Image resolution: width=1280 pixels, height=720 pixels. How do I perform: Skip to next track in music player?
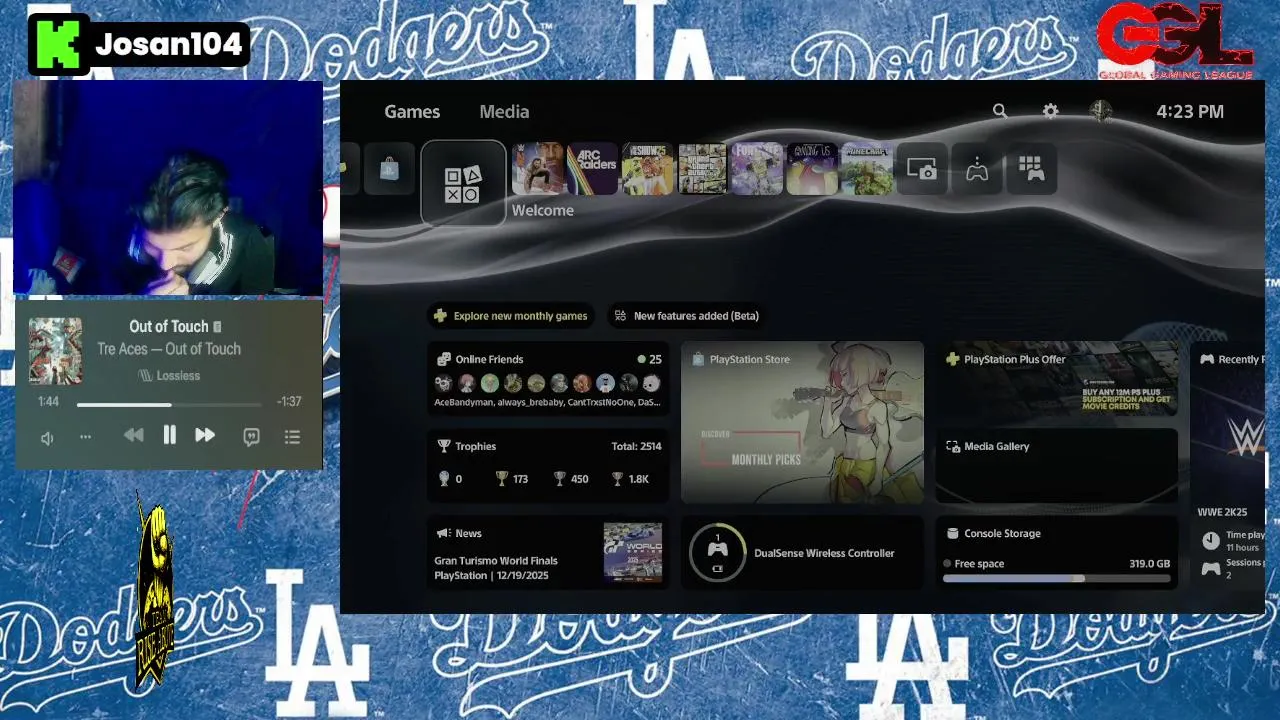pyautogui.click(x=205, y=435)
